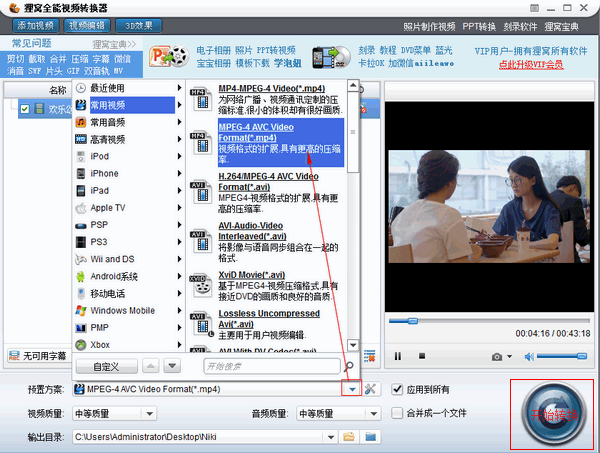Viewport: 600px width, 453px height.
Task: Open the 3D效果 effects button
Action: 139,26
